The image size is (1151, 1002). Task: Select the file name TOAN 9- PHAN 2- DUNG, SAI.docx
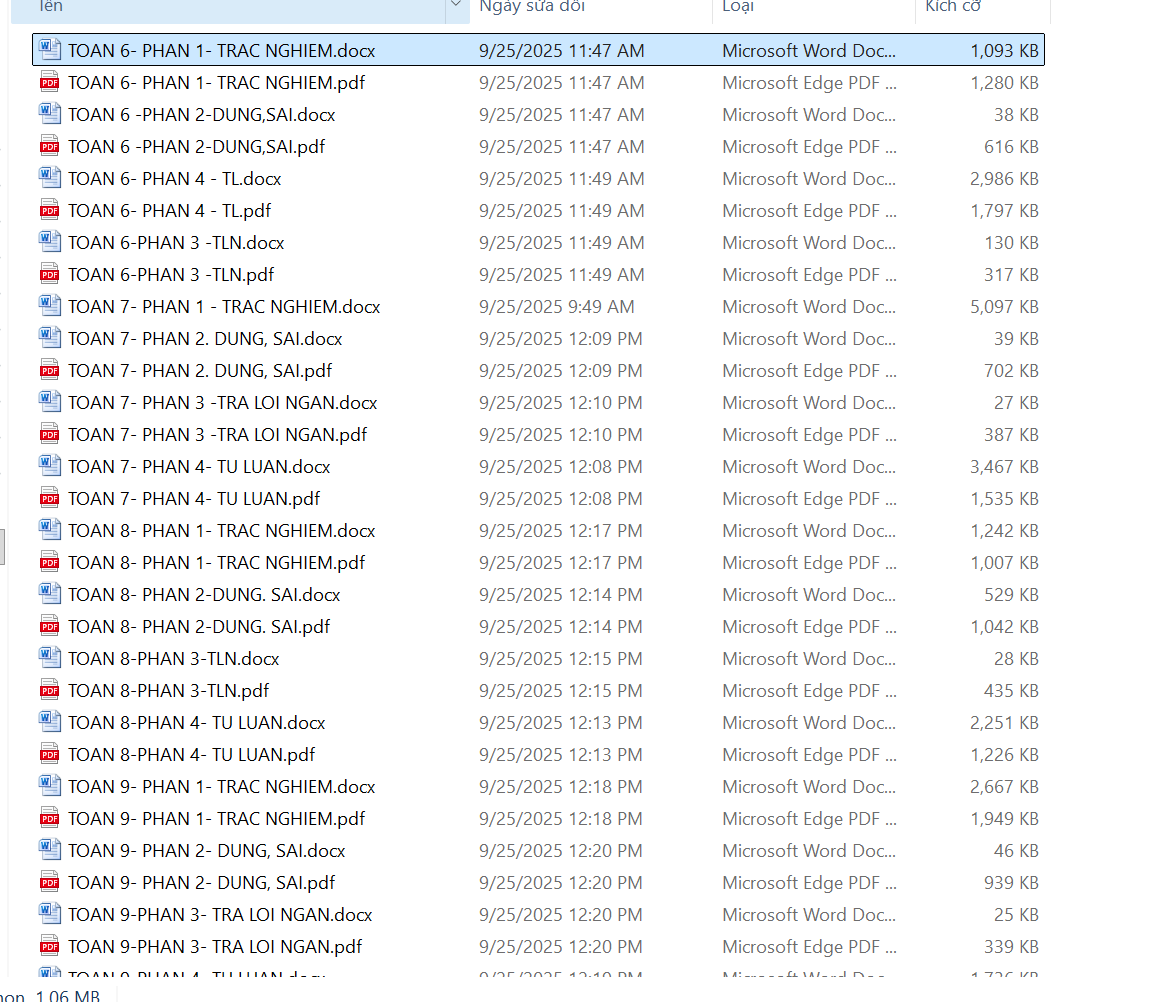tap(206, 851)
